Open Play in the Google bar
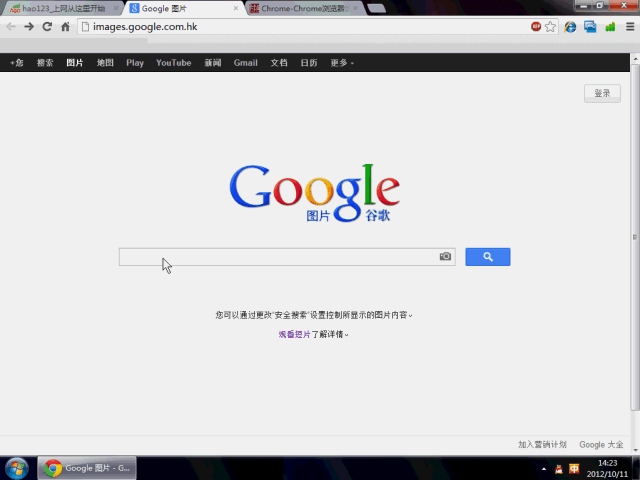The image size is (640, 480). click(135, 63)
